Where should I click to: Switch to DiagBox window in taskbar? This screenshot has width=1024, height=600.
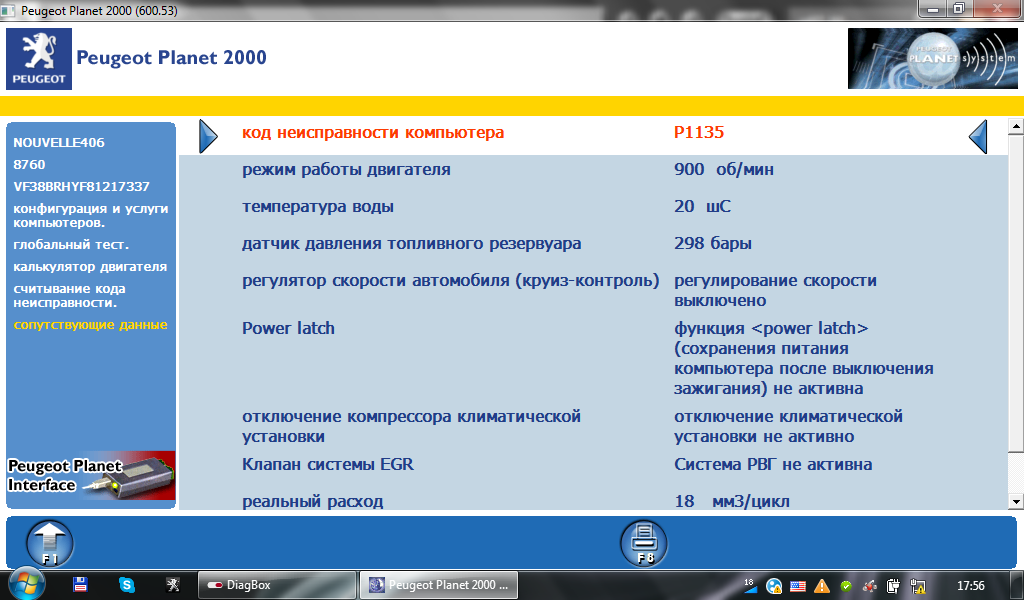277,585
